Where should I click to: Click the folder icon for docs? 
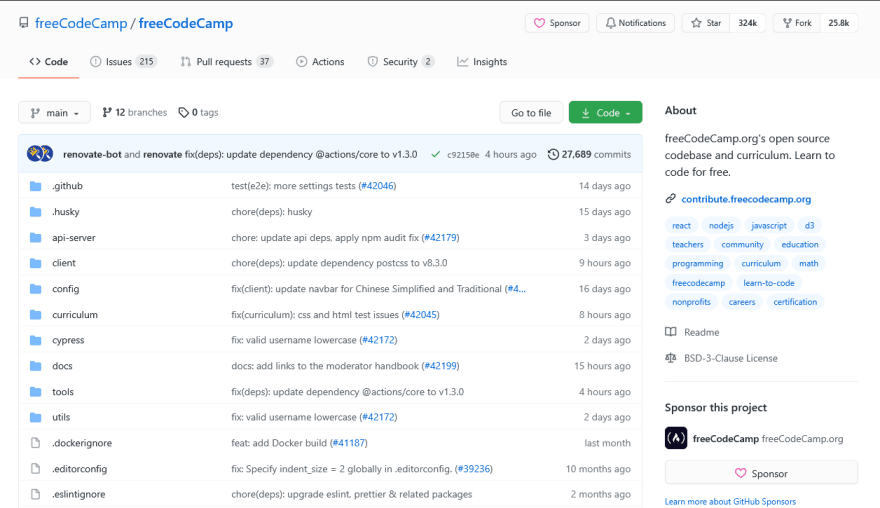point(35,366)
